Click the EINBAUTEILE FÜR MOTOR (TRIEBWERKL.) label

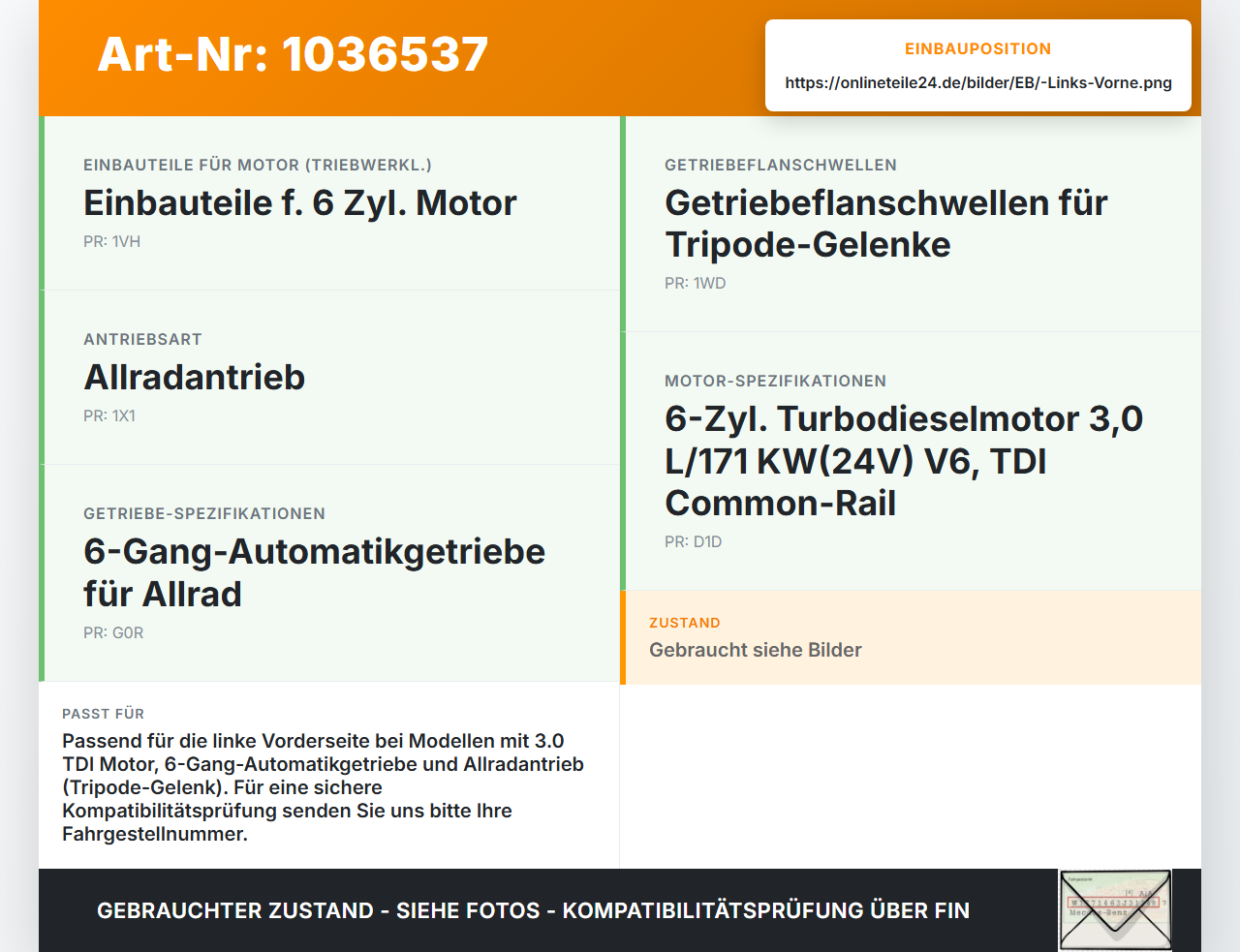[x=258, y=165]
